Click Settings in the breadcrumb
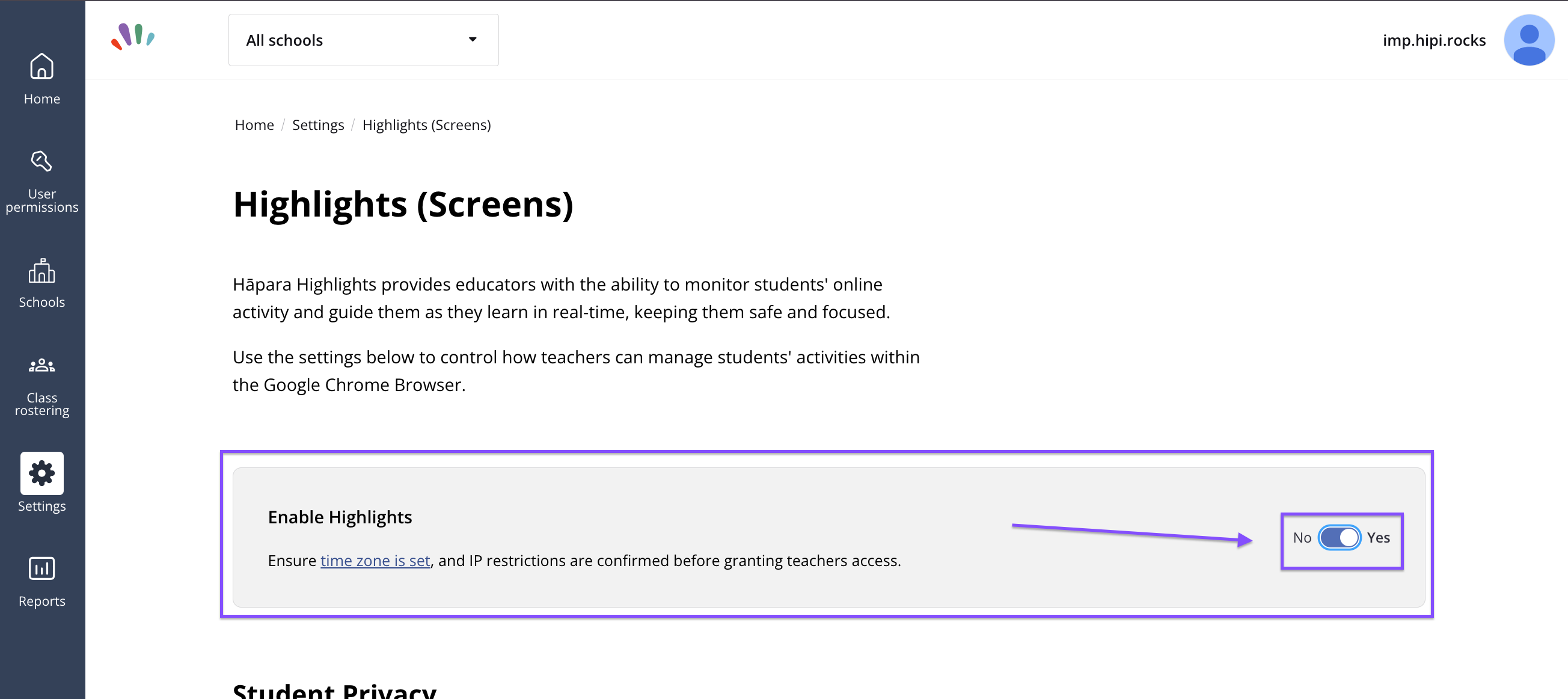1568x699 pixels. (317, 125)
